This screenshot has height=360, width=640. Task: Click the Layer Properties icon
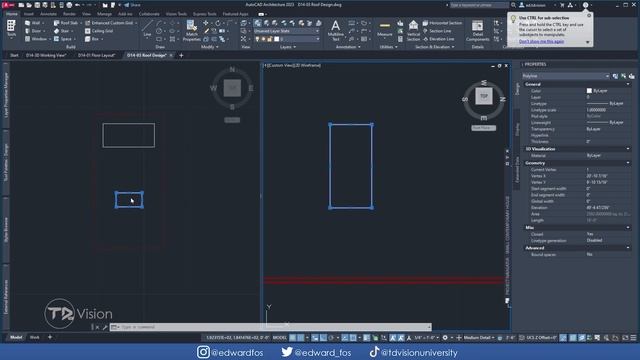(x=258, y=23)
